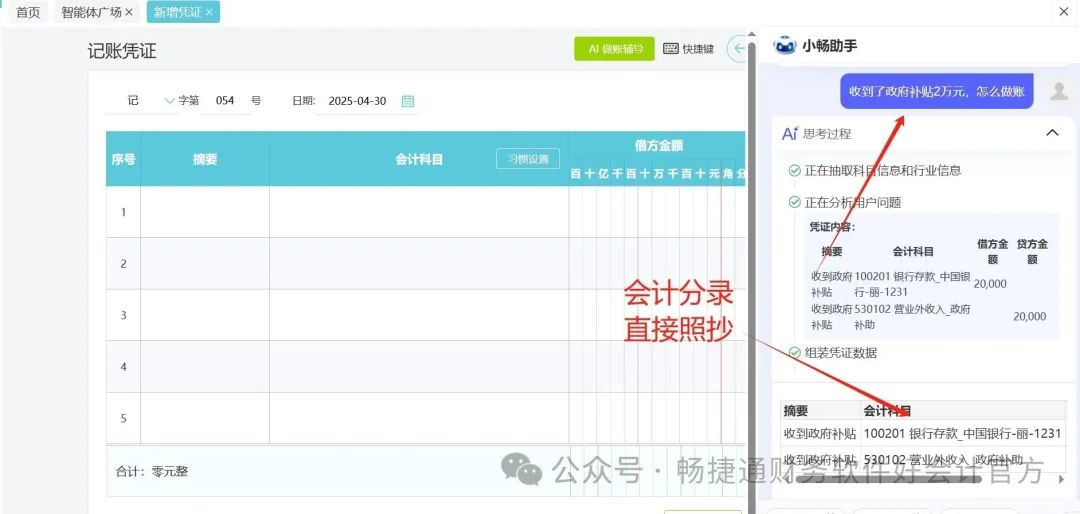1080x514 pixels.
Task: Click the 借方金额 column header
Action: [658, 146]
